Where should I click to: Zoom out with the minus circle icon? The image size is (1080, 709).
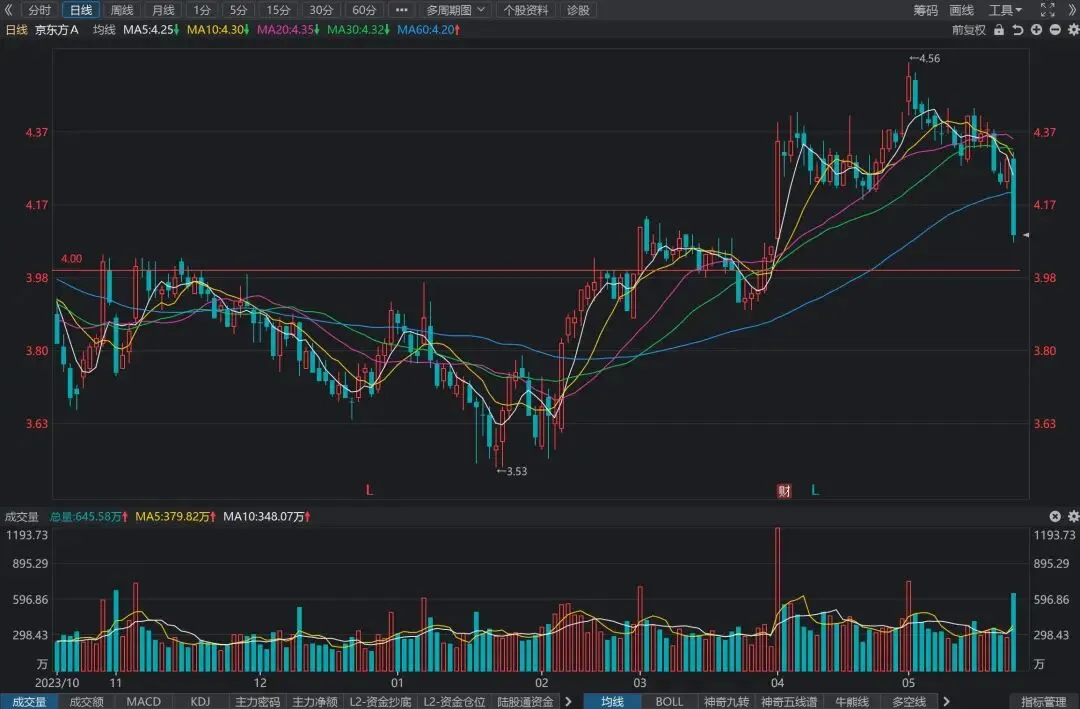point(1055,30)
